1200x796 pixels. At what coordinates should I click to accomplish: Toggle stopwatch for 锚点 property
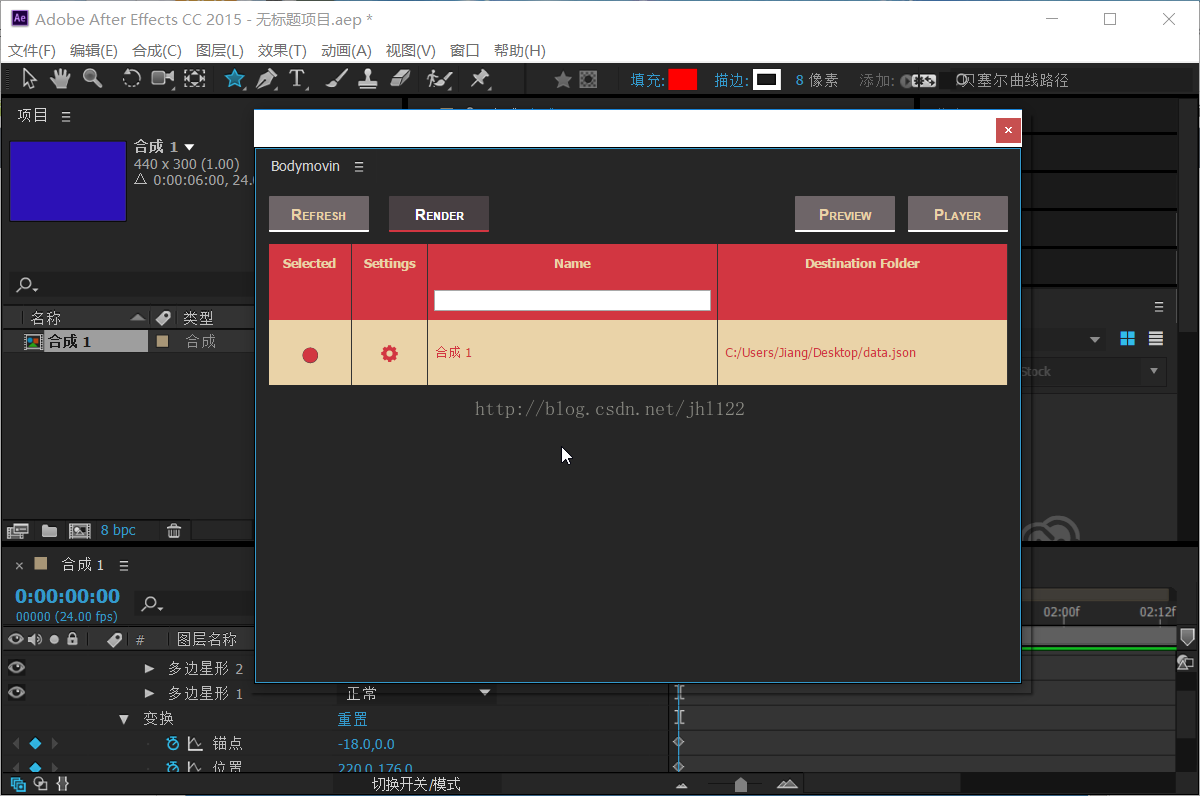[172, 743]
